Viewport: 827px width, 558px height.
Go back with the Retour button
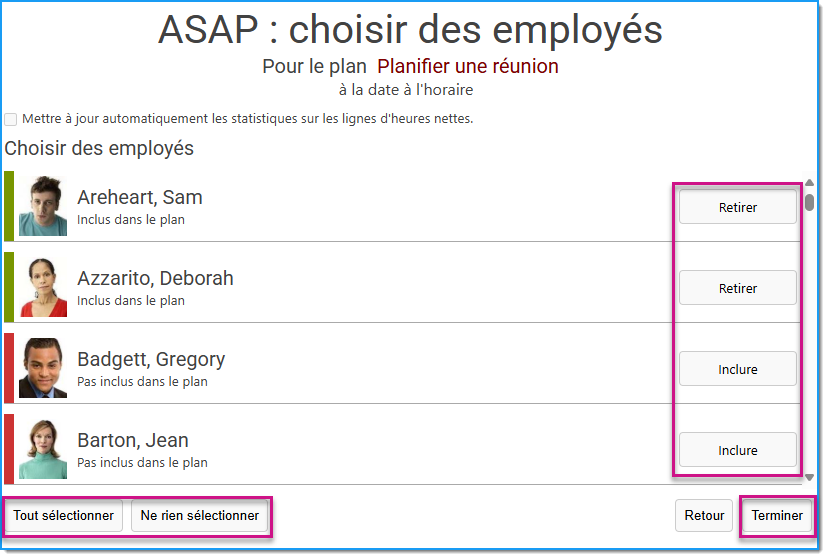(704, 515)
